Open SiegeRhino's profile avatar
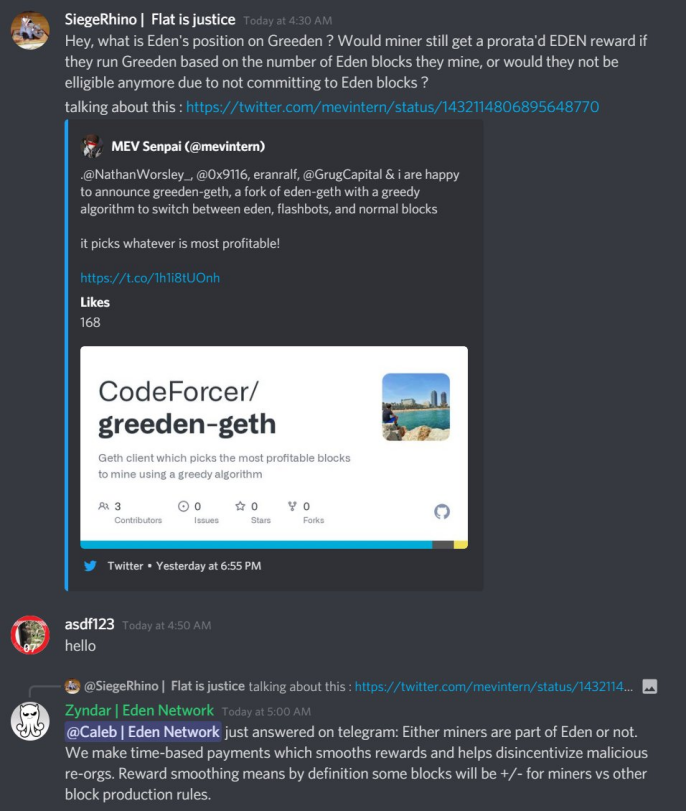Screen dimensions: 687x811 click(30, 31)
